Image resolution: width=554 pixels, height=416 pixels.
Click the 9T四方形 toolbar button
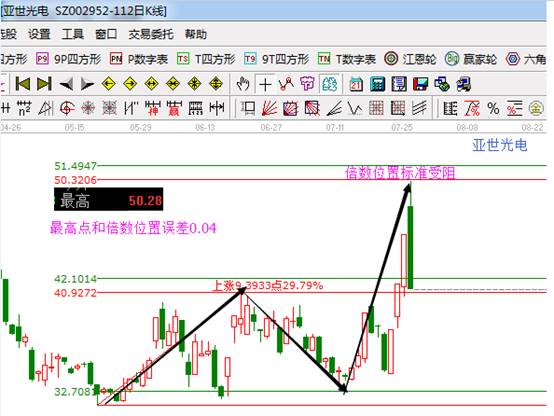click(x=277, y=59)
